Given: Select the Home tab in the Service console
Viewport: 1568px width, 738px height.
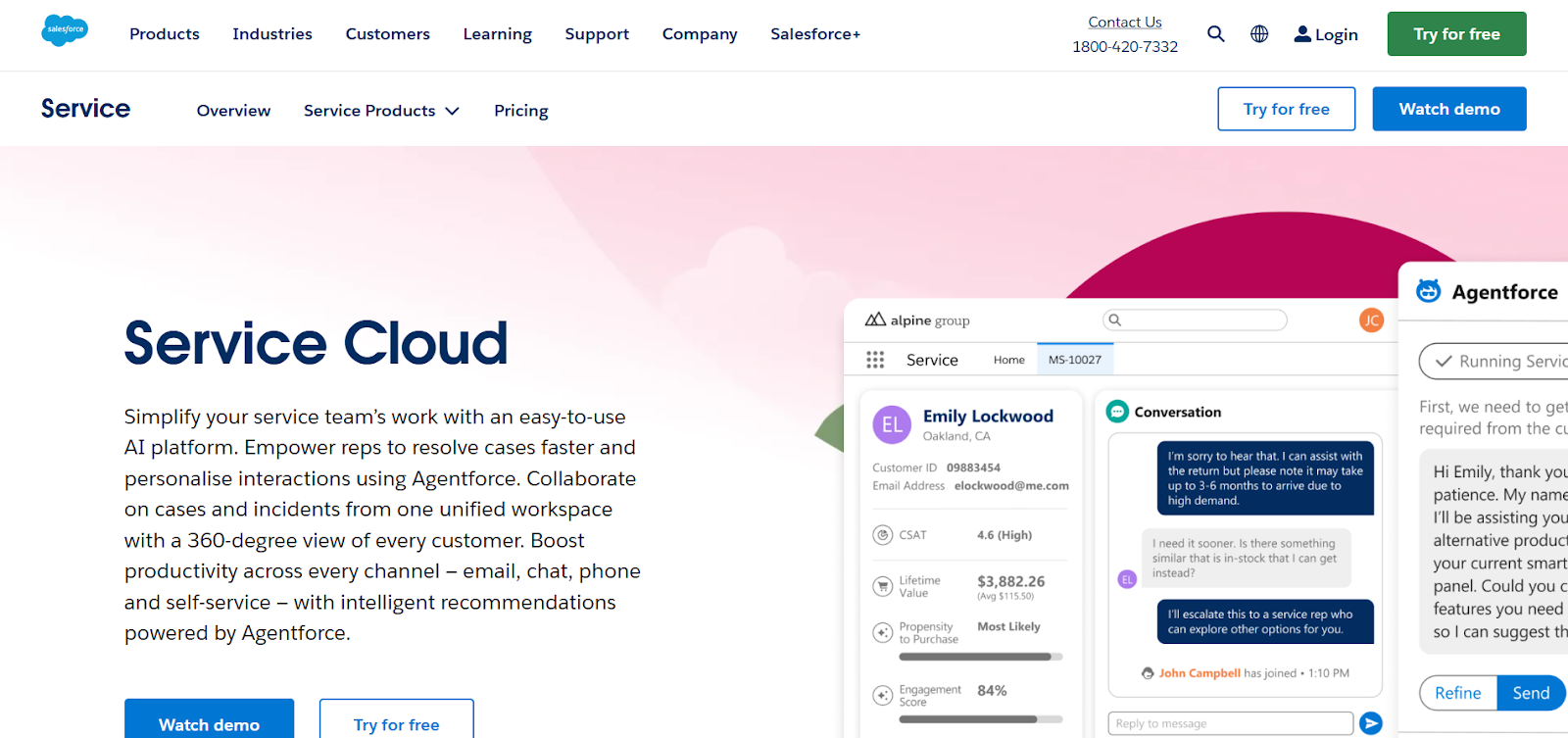Looking at the screenshot, I should coord(1008,360).
